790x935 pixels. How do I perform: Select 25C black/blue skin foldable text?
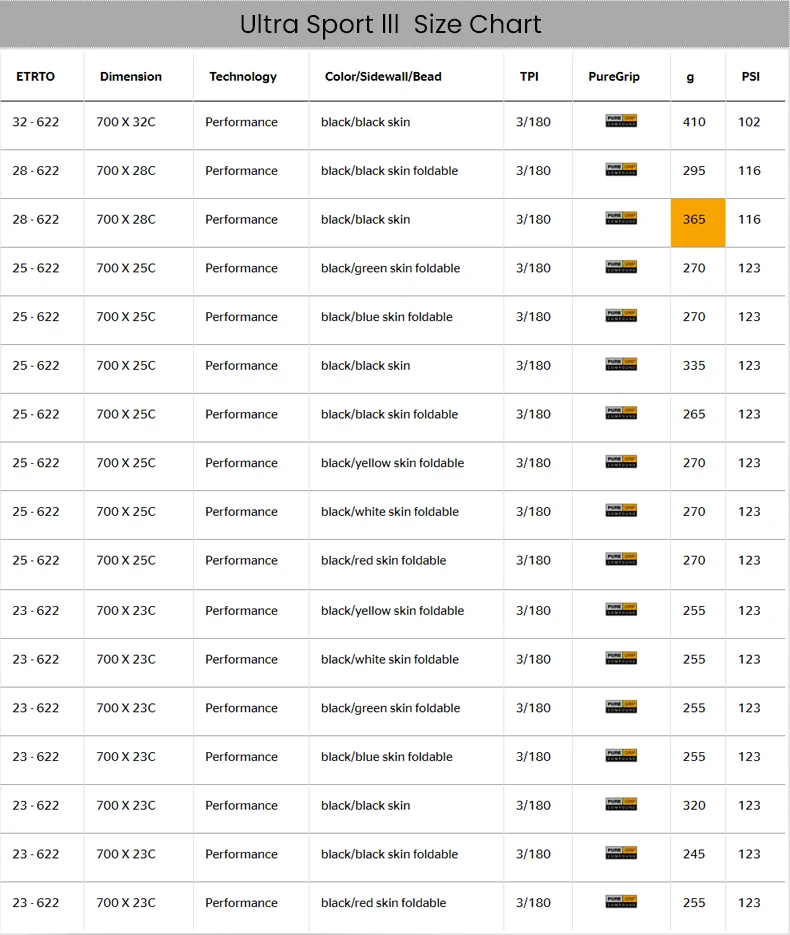(x=387, y=317)
